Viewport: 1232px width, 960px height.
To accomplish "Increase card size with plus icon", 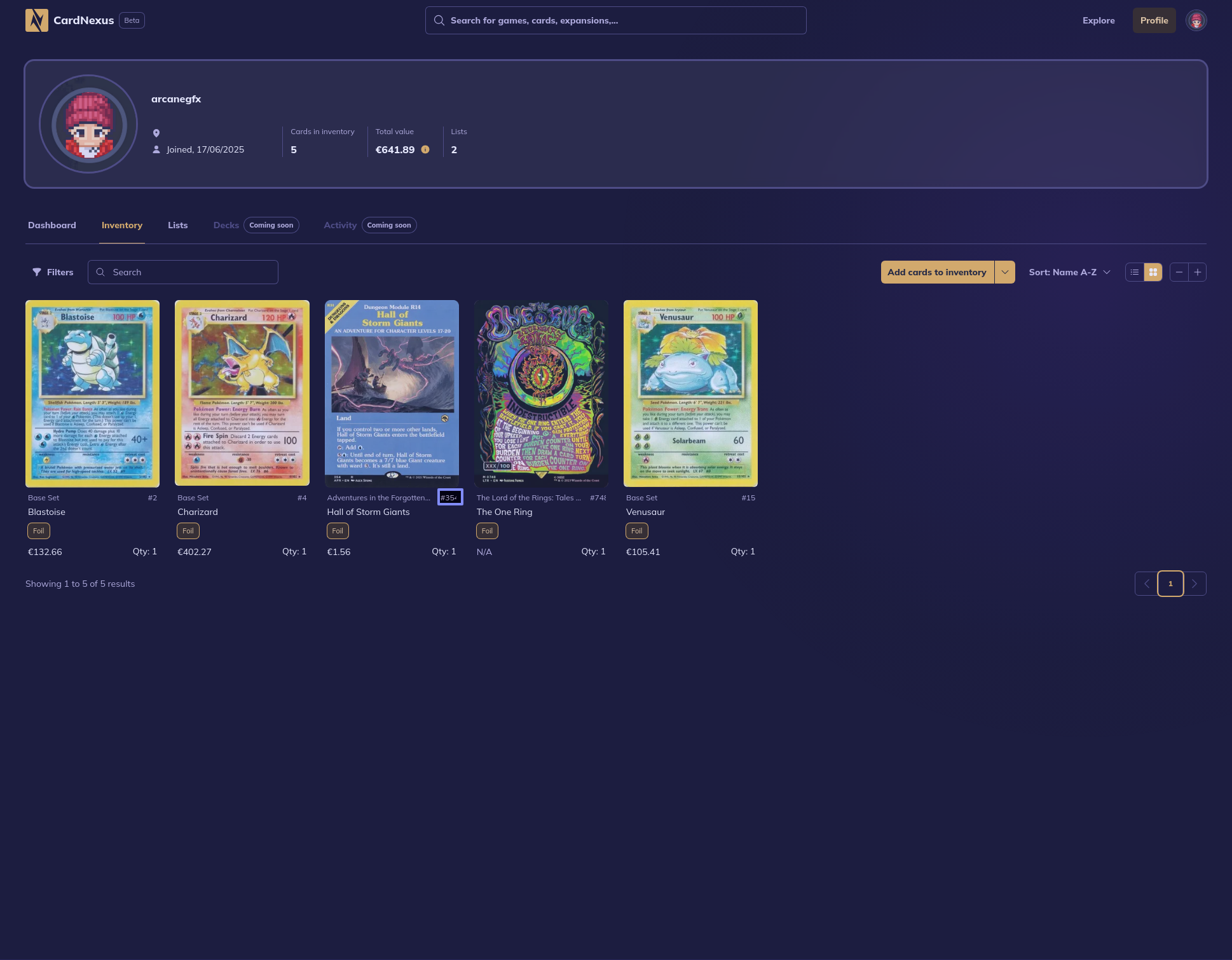I will tap(1197, 272).
